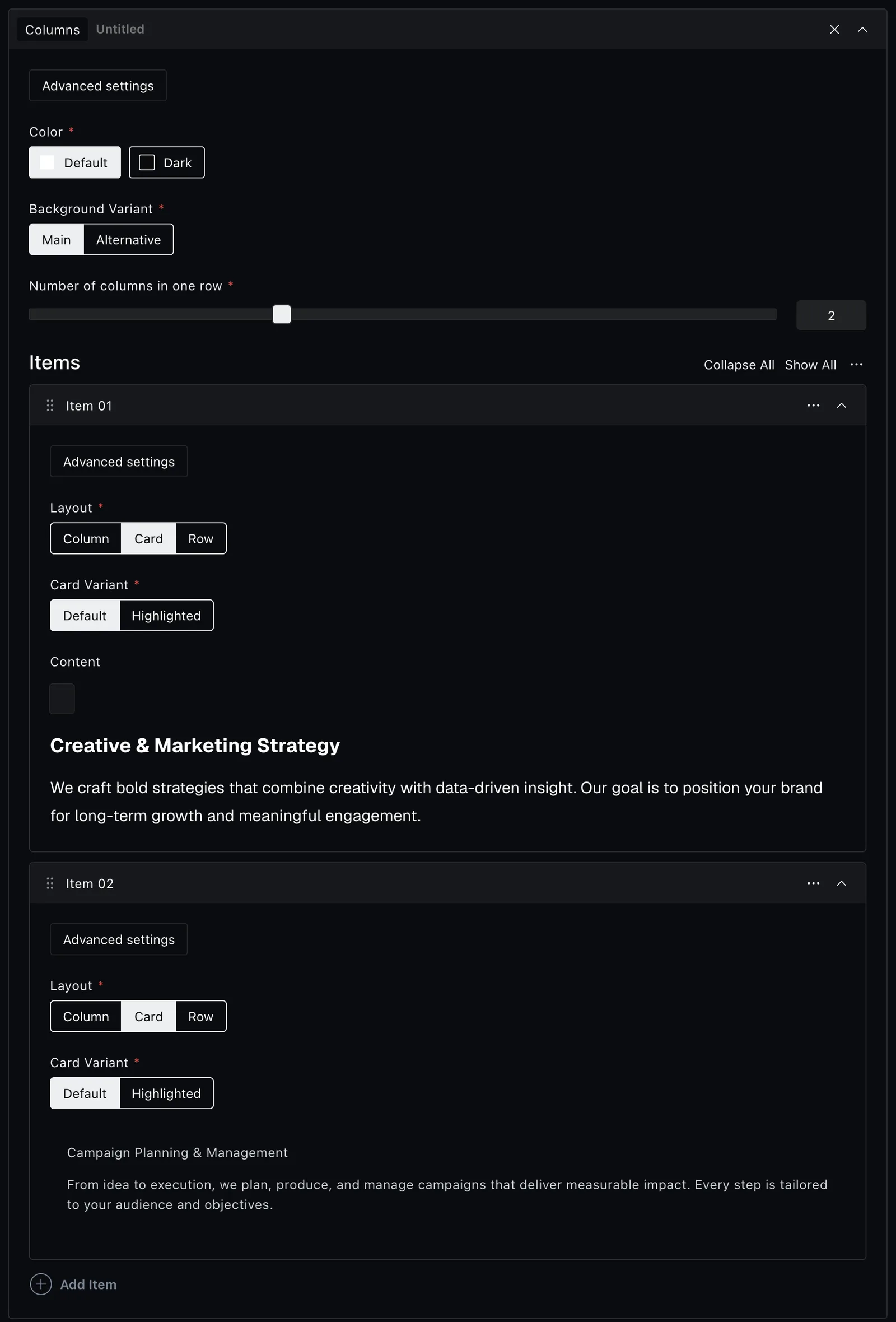Select the Columns tab label

(52, 30)
